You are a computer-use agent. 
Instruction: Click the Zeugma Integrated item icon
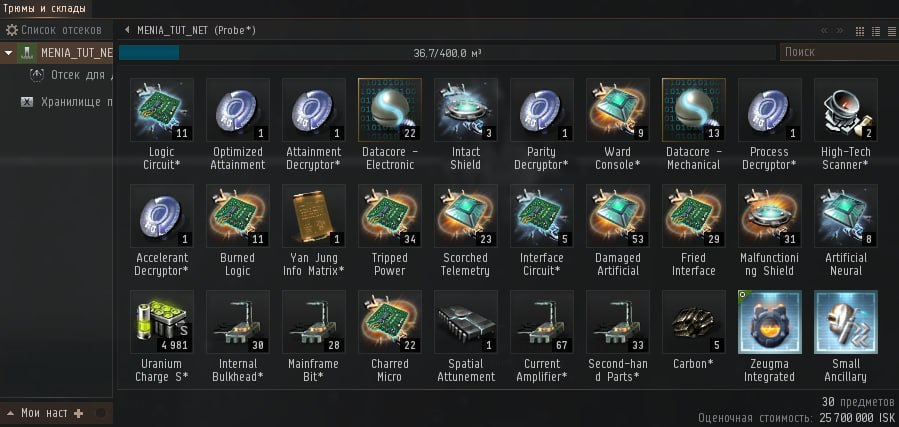pyautogui.click(x=770, y=322)
